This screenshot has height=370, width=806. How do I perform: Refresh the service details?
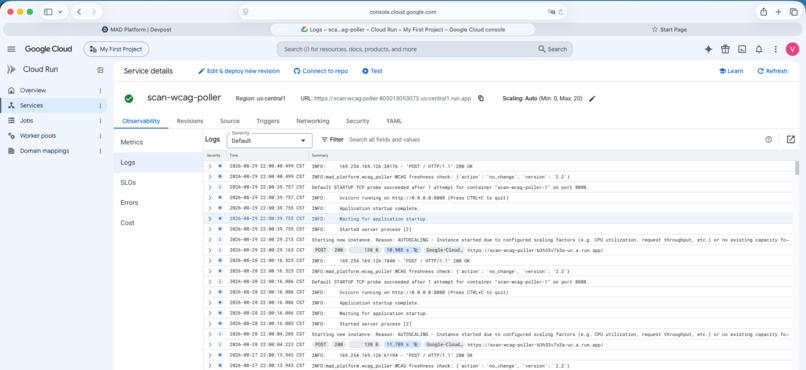[772, 71]
